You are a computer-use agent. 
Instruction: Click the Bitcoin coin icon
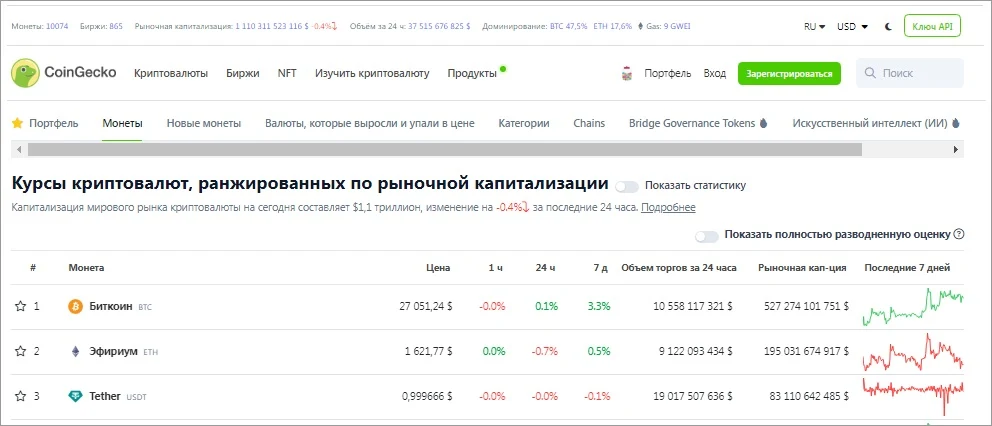[75, 306]
